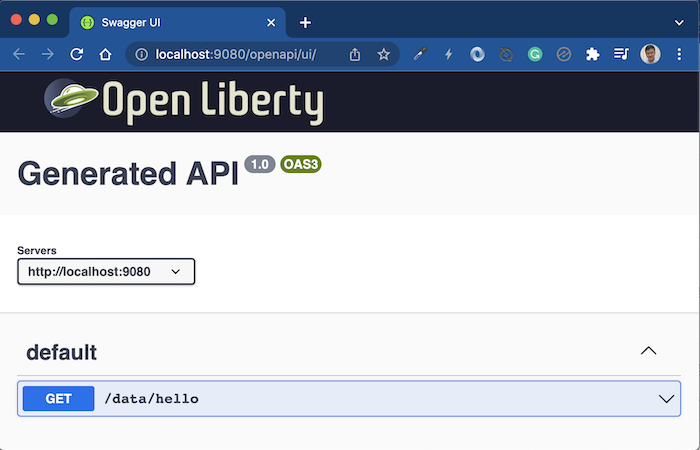Click the Open Liberty logo
Viewport: 700px width, 450px height.
(x=184, y=102)
